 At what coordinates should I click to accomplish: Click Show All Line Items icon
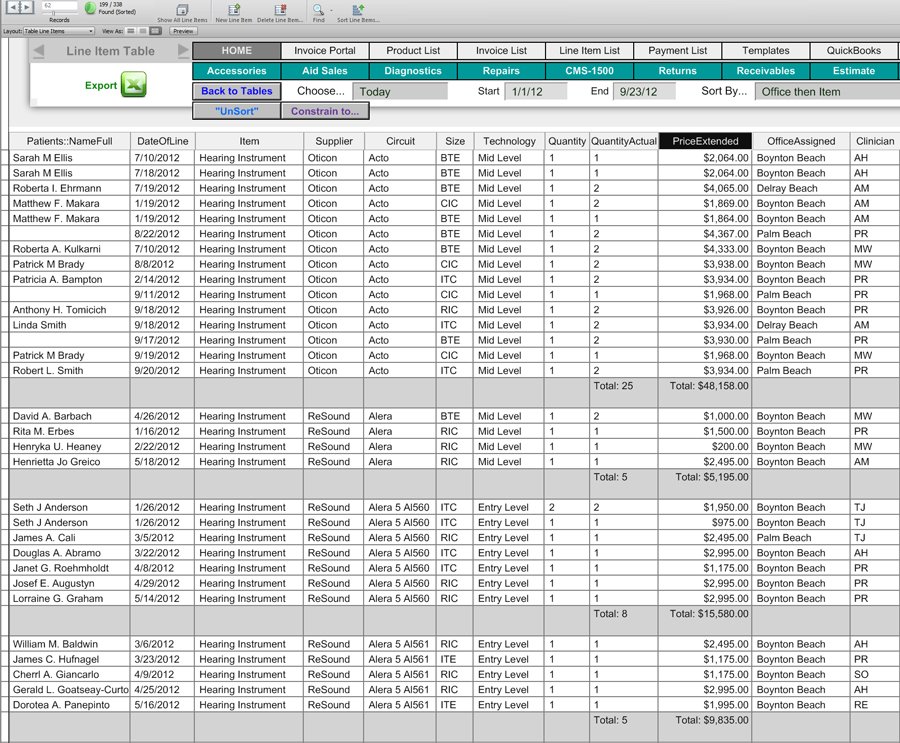tap(182, 10)
